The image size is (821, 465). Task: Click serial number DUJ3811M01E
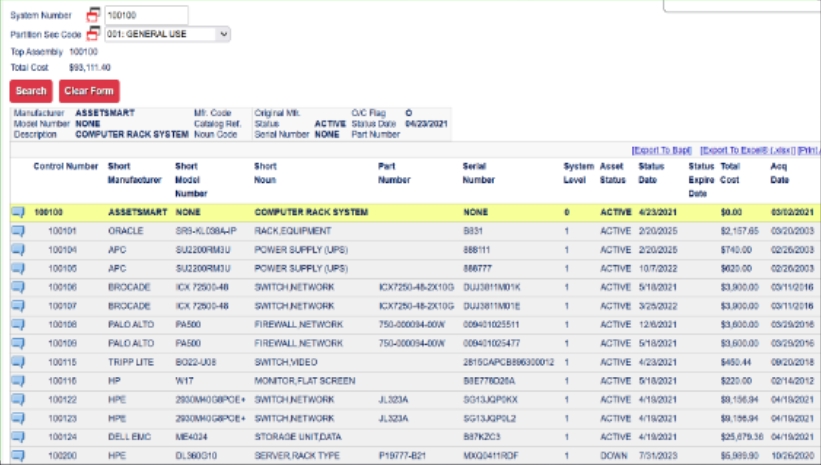(492, 306)
